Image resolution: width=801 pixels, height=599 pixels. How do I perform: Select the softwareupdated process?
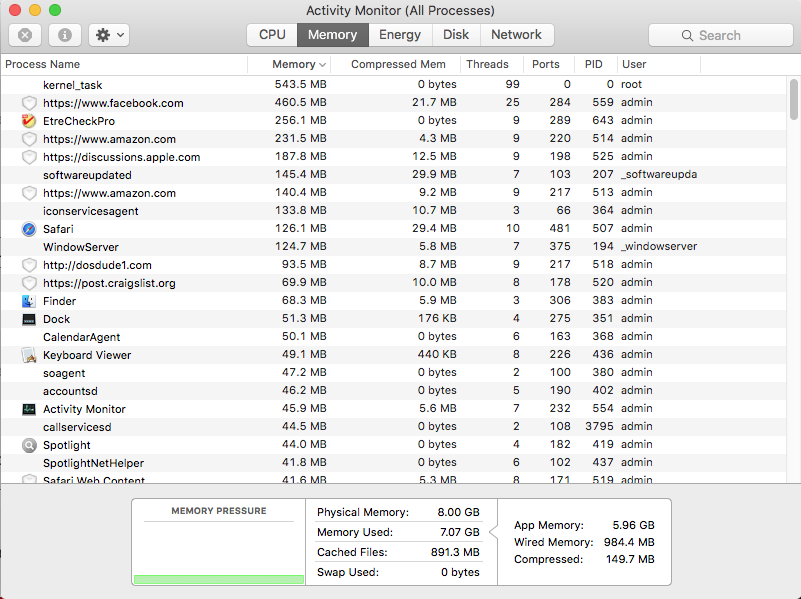(x=393, y=175)
